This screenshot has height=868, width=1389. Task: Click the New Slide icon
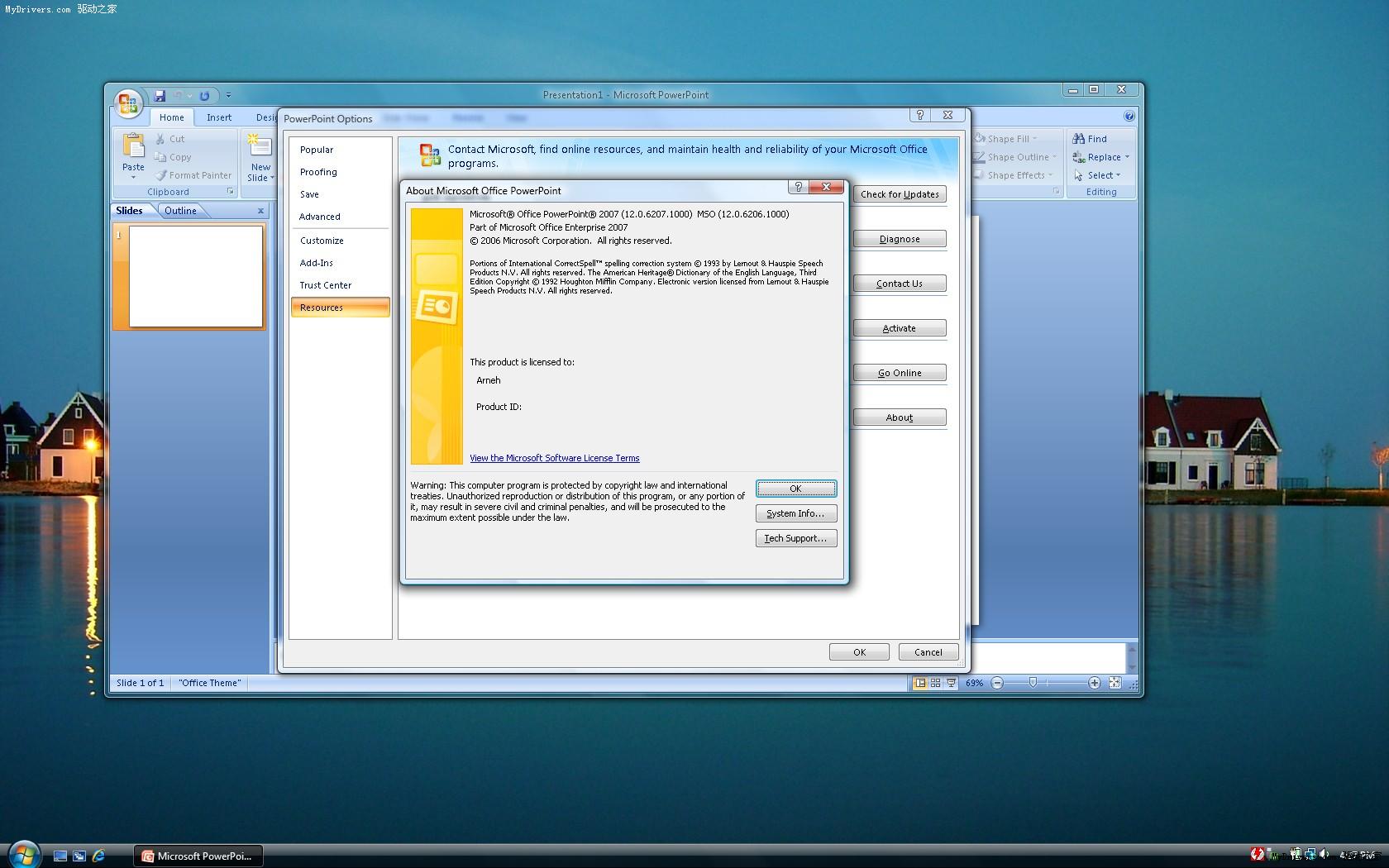coord(260,145)
